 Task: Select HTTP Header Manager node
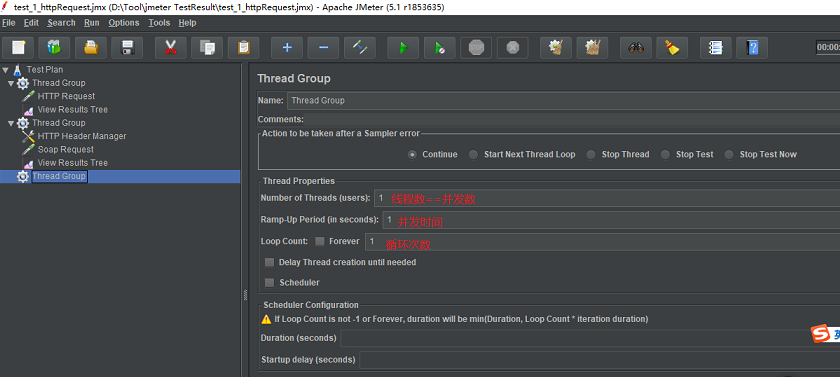click(82, 137)
